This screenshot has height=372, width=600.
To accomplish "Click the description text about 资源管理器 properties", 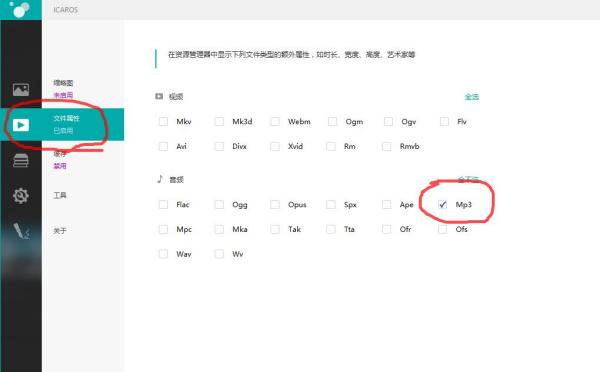I will (x=292, y=55).
